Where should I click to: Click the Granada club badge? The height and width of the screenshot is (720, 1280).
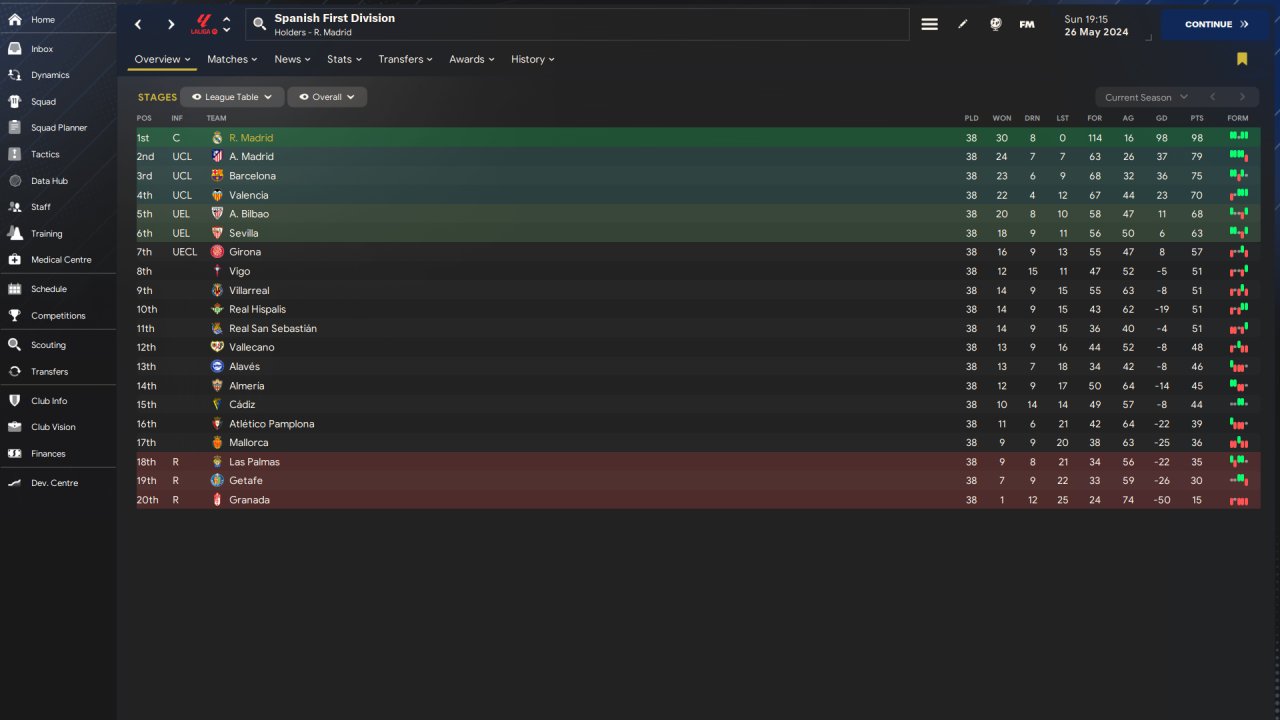click(217, 500)
